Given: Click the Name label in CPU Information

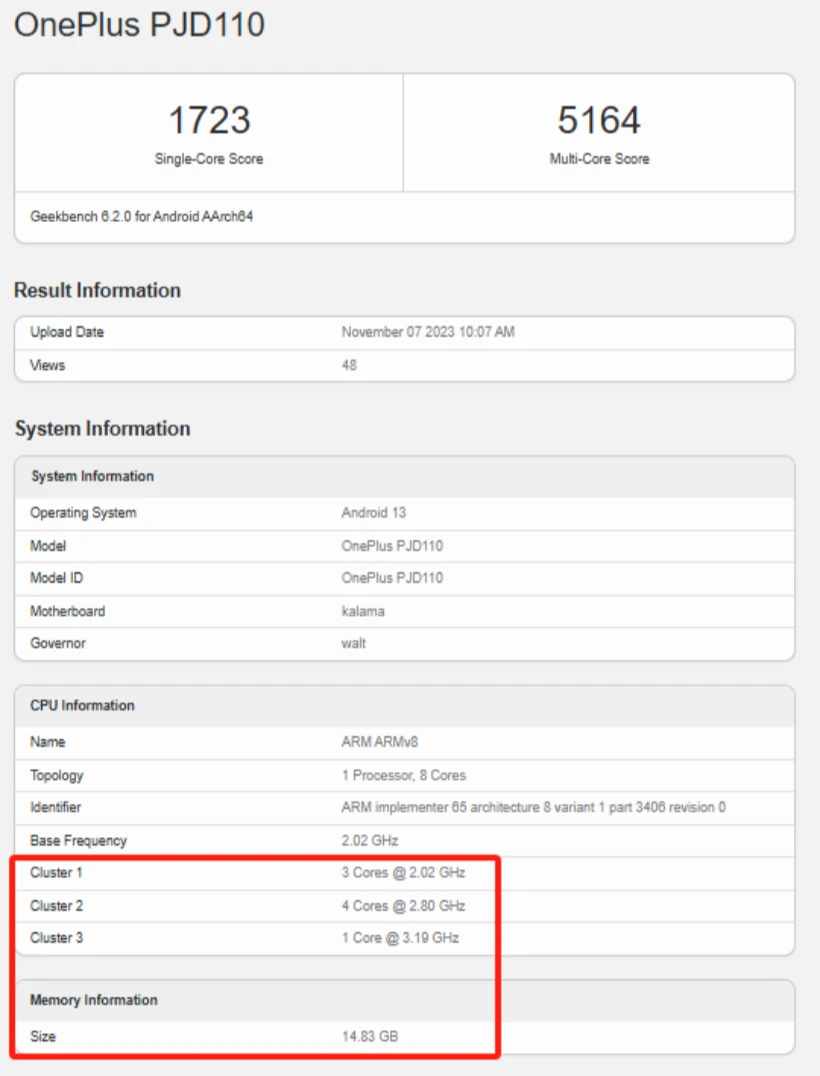Looking at the screenshot, I should point(47,742).
